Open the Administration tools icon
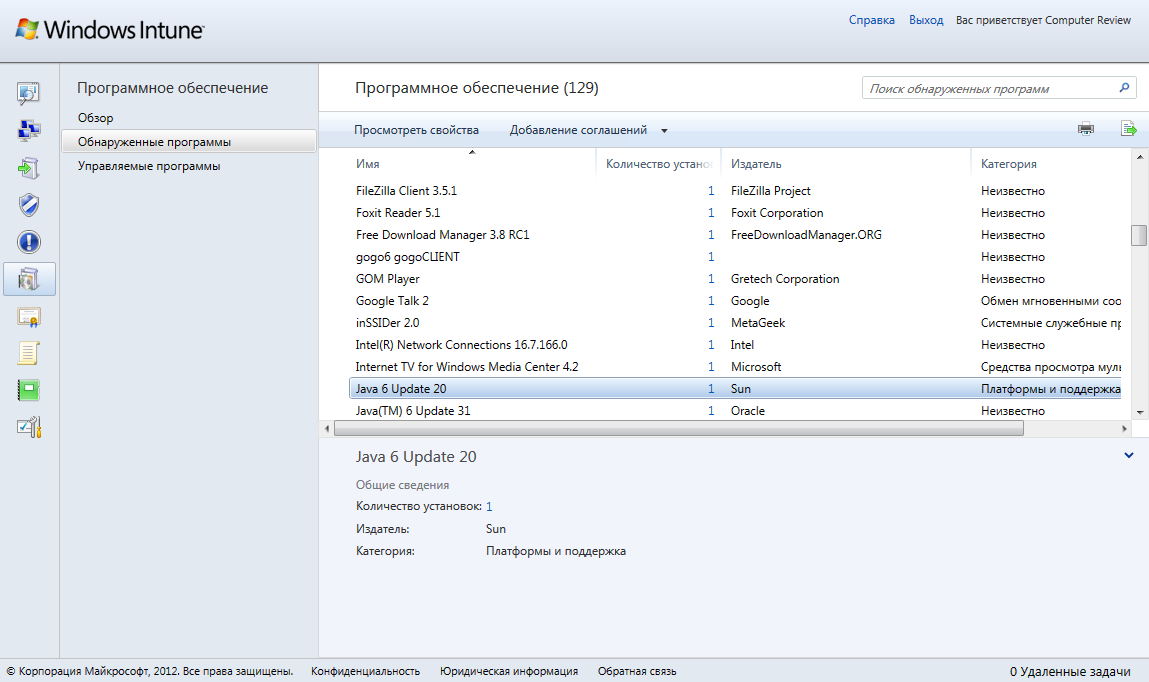Screen dimensions: 1149x682 point(29,427)
